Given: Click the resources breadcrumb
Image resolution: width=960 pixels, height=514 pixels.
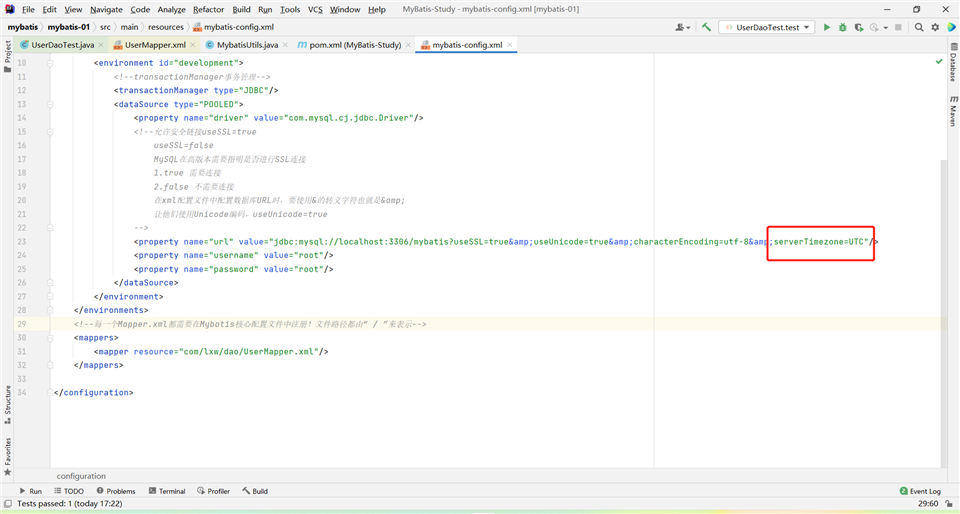Looking at the screenshot, I should (x=166, y=27).
